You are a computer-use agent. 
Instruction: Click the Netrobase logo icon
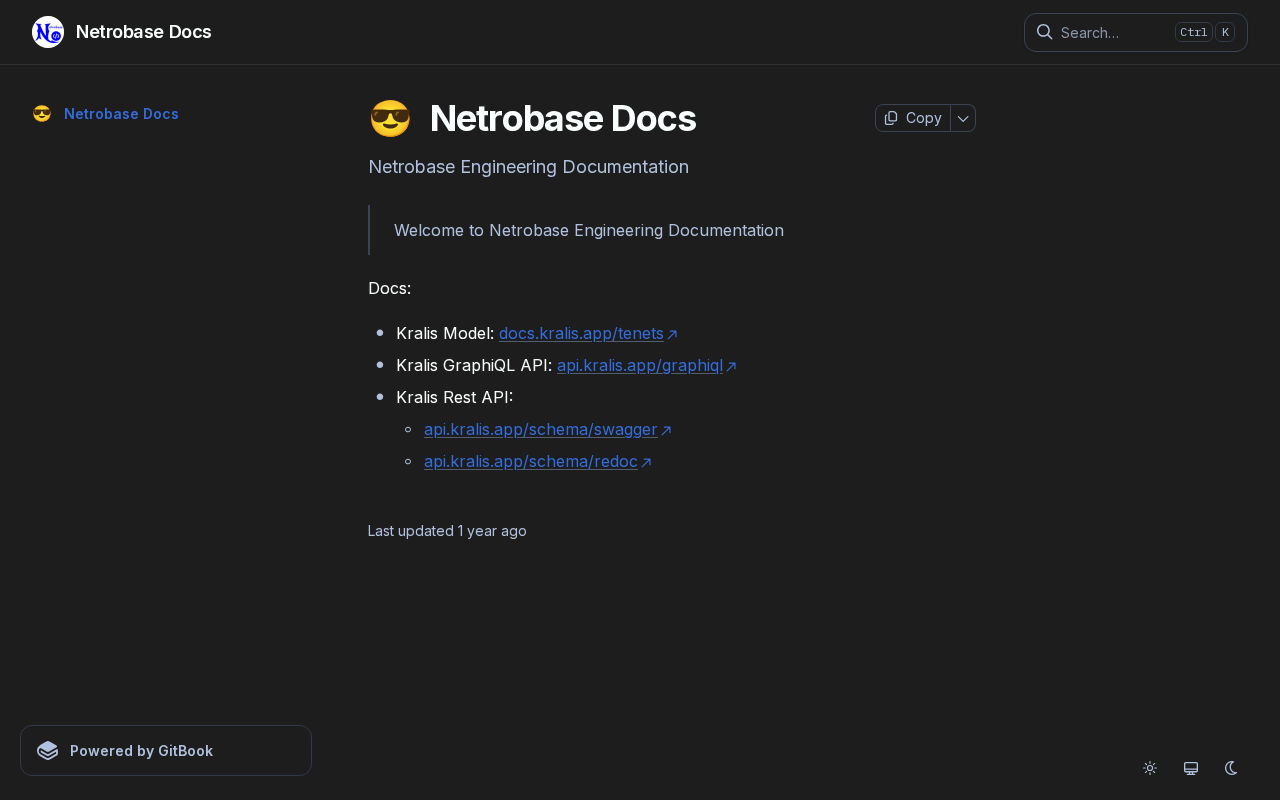coord(48,32)
